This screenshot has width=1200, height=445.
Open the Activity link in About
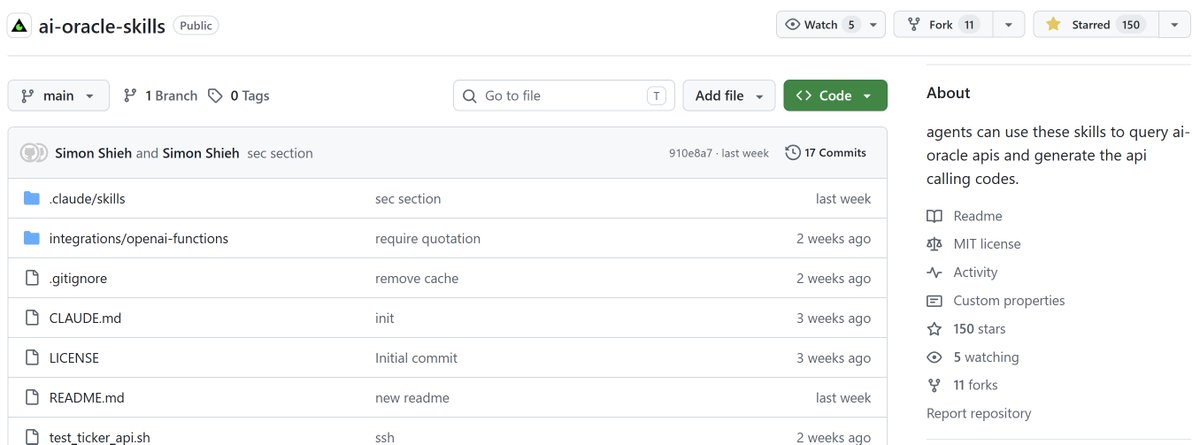963,272
